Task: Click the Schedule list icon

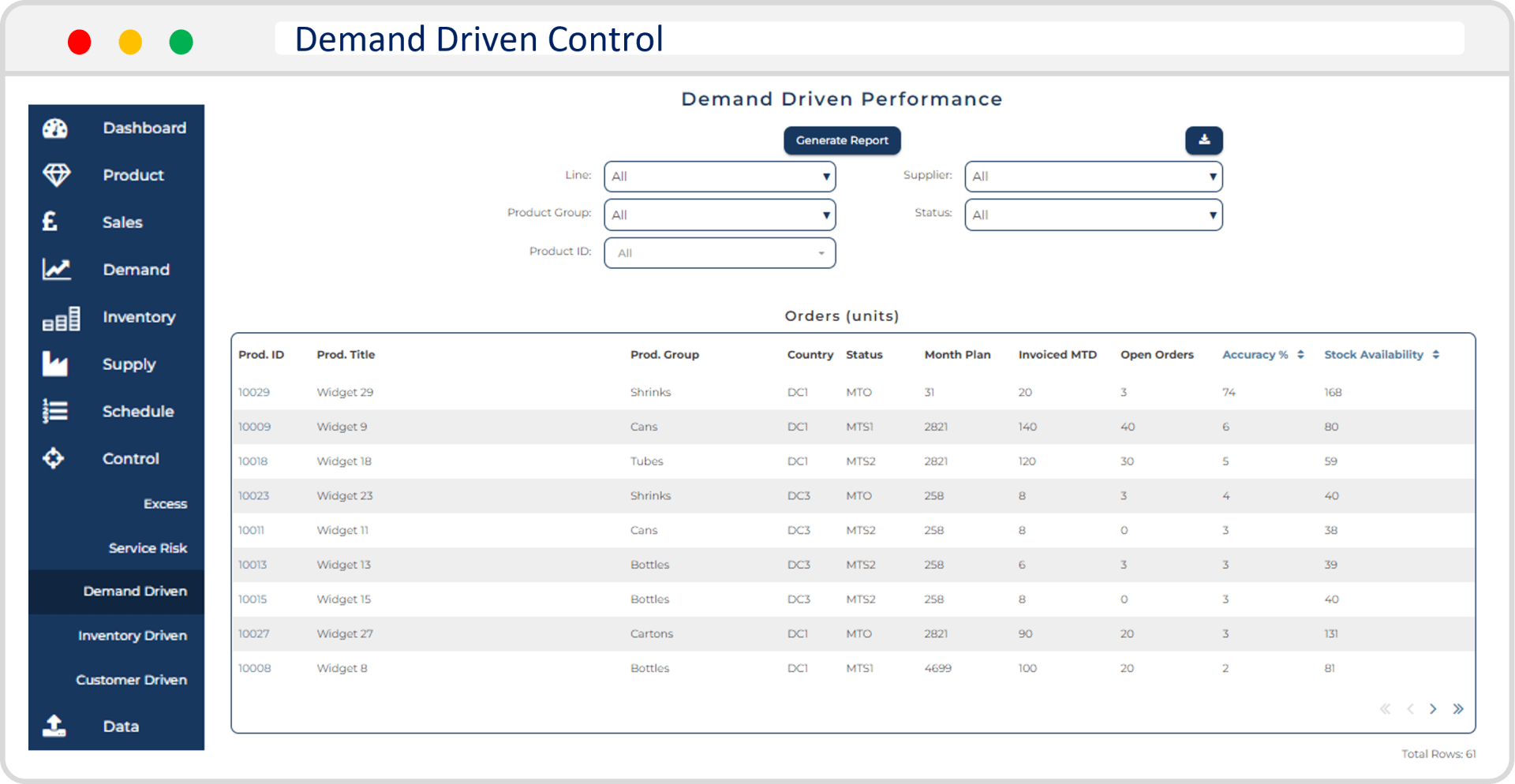Action: pos(55,411)
